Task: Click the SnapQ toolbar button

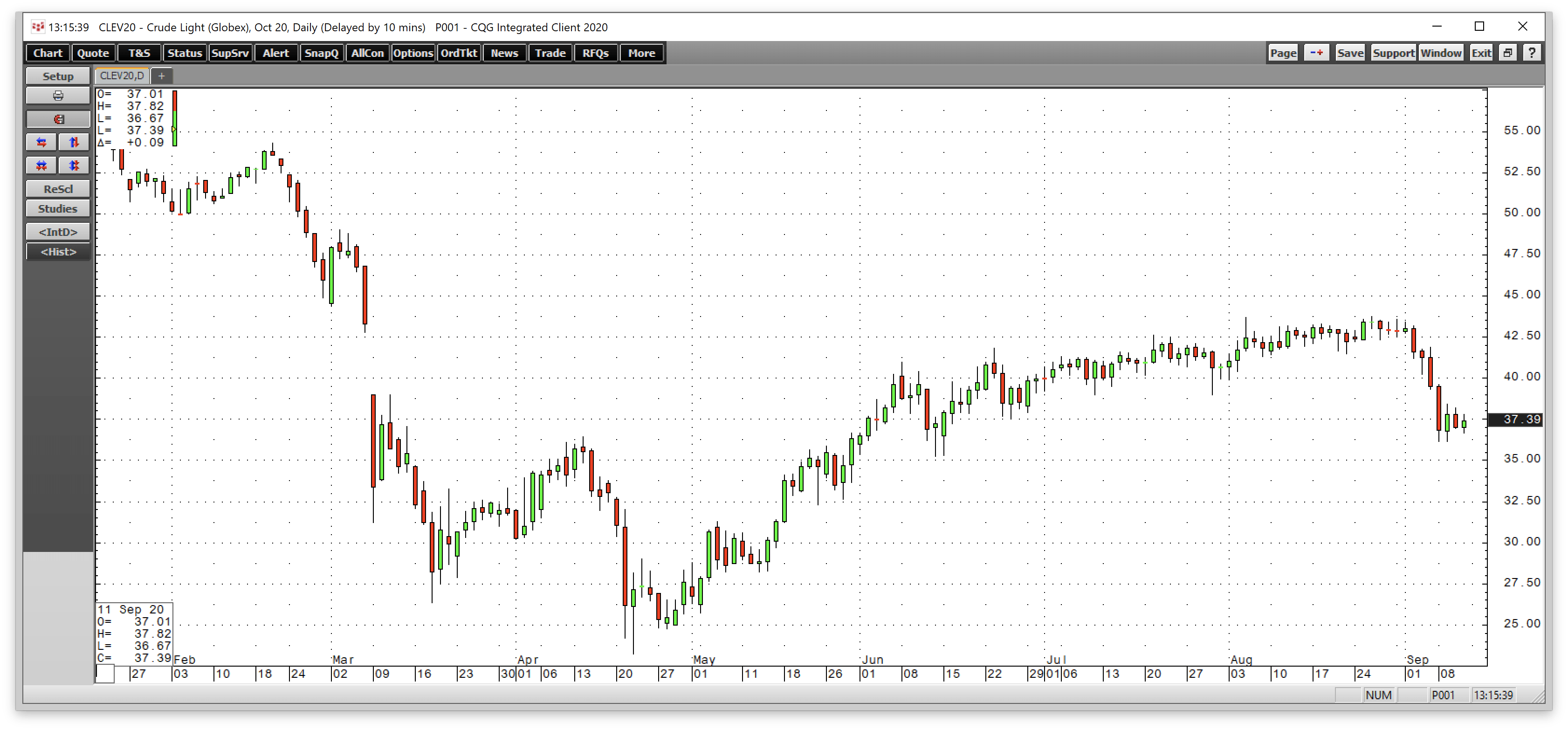Action: tap(322, 53)
